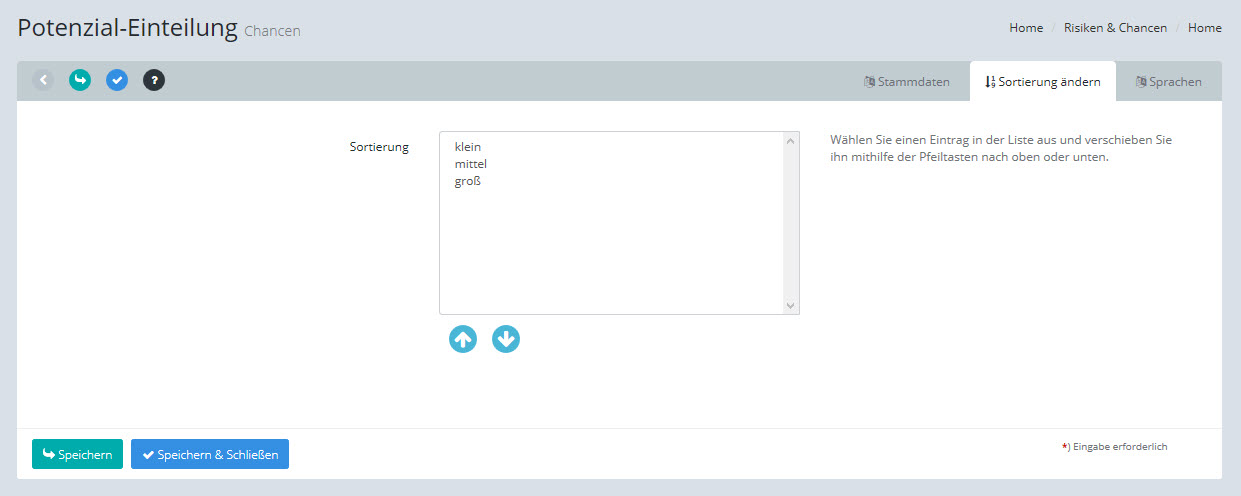Switch to the Stammdaten tab
This screenshot has height=496, width=1241.
click(x=907, y=82)
